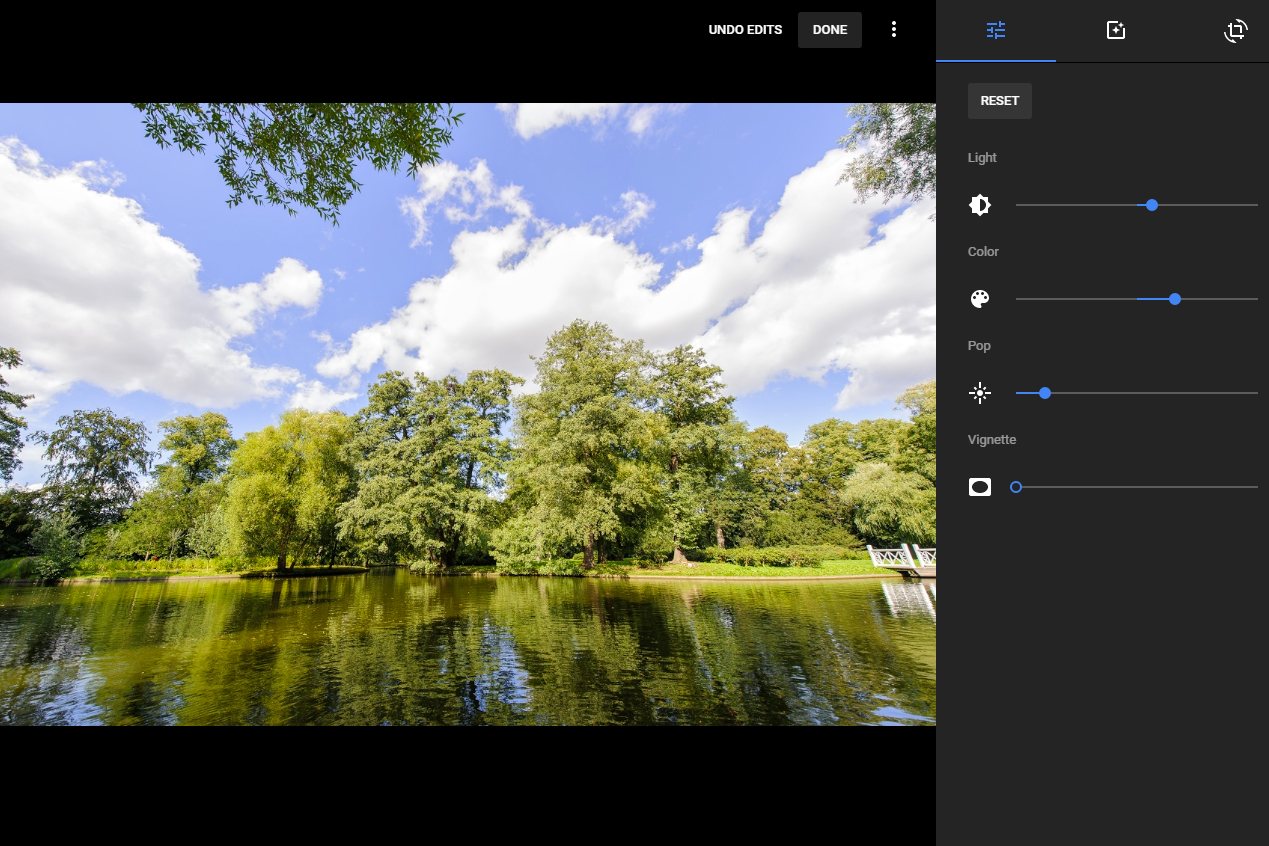
Task: Click the Basic adjustments sliders icon
Action: click(995, 31)
